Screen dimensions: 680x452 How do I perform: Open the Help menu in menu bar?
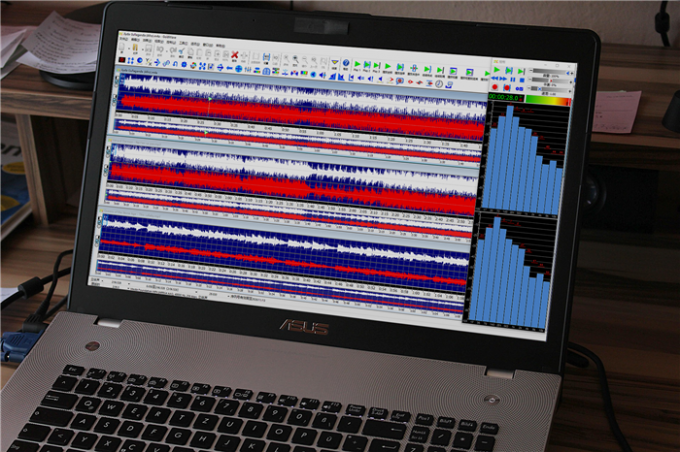221,45
